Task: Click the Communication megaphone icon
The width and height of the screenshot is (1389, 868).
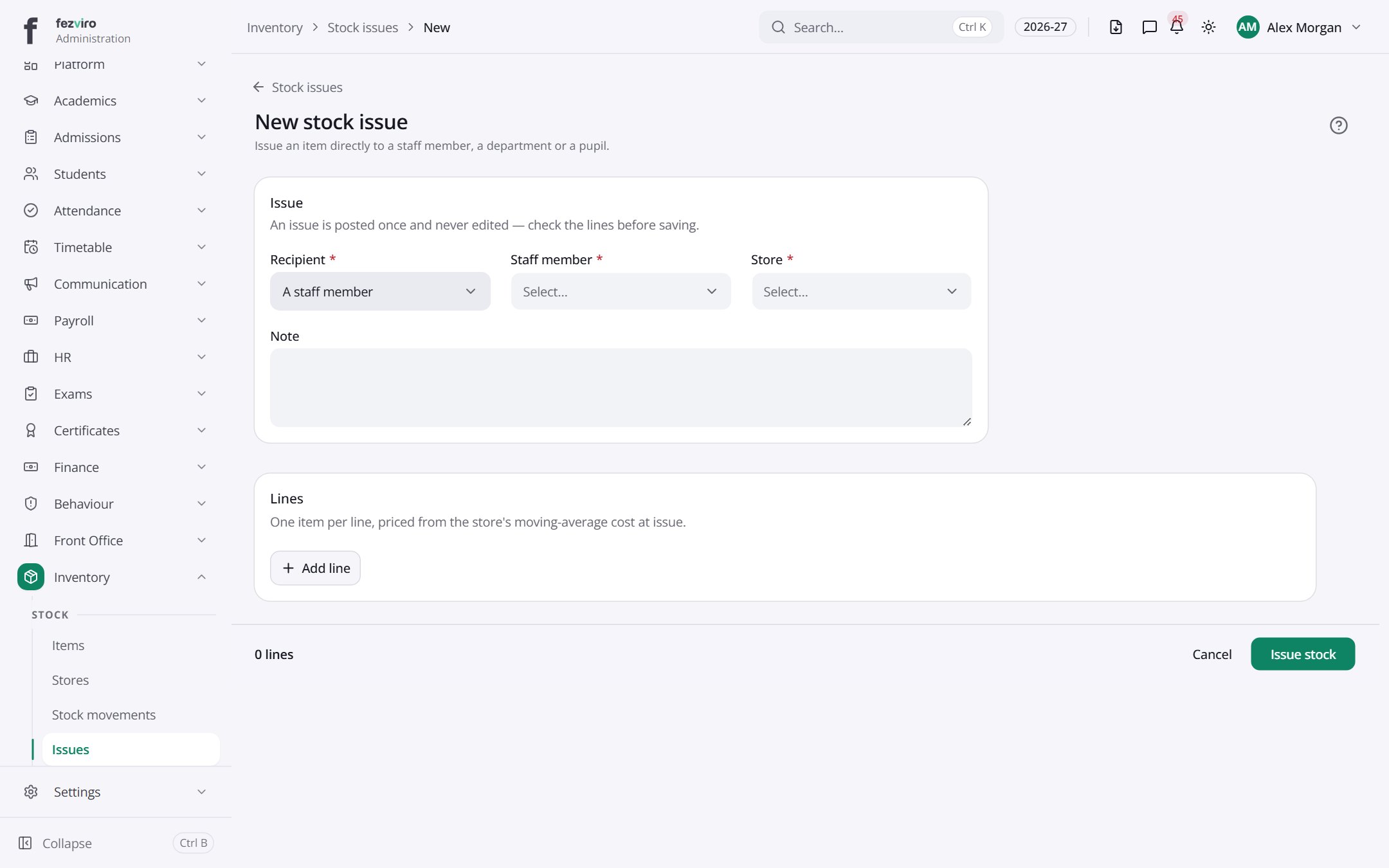Action: click(x=31, y=284)
